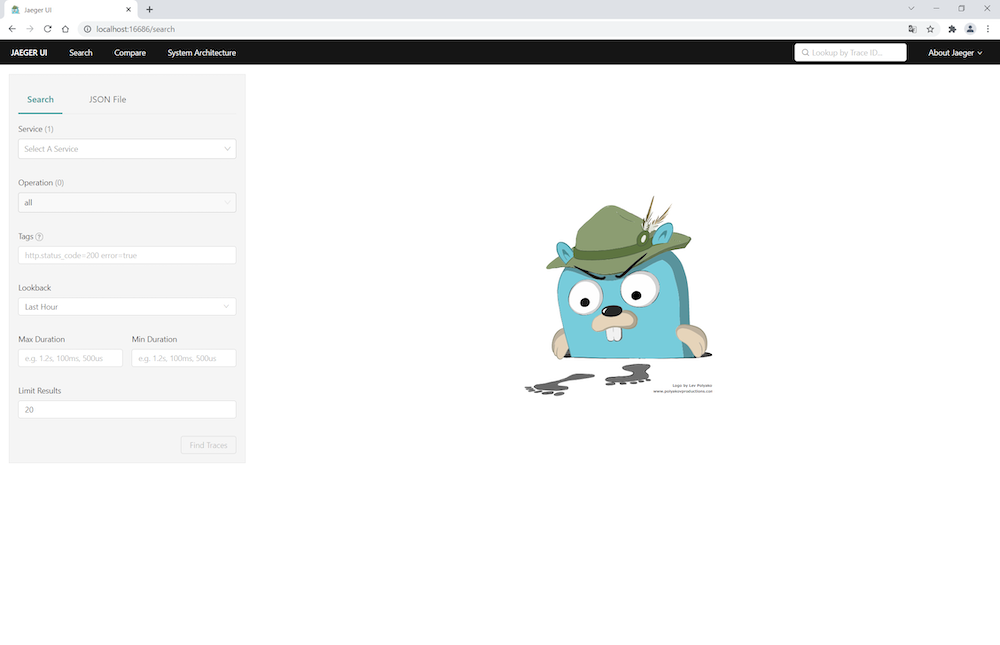The image size is (1000, 645).
Task: Open a new browser tab
Action: point(149,10)
